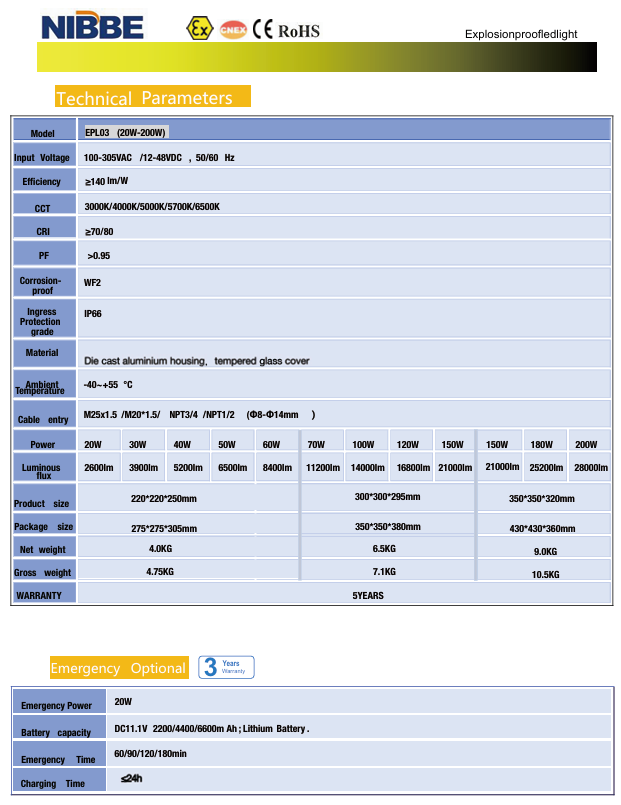Click the Battery capacity row label

[x=56, y=733]
